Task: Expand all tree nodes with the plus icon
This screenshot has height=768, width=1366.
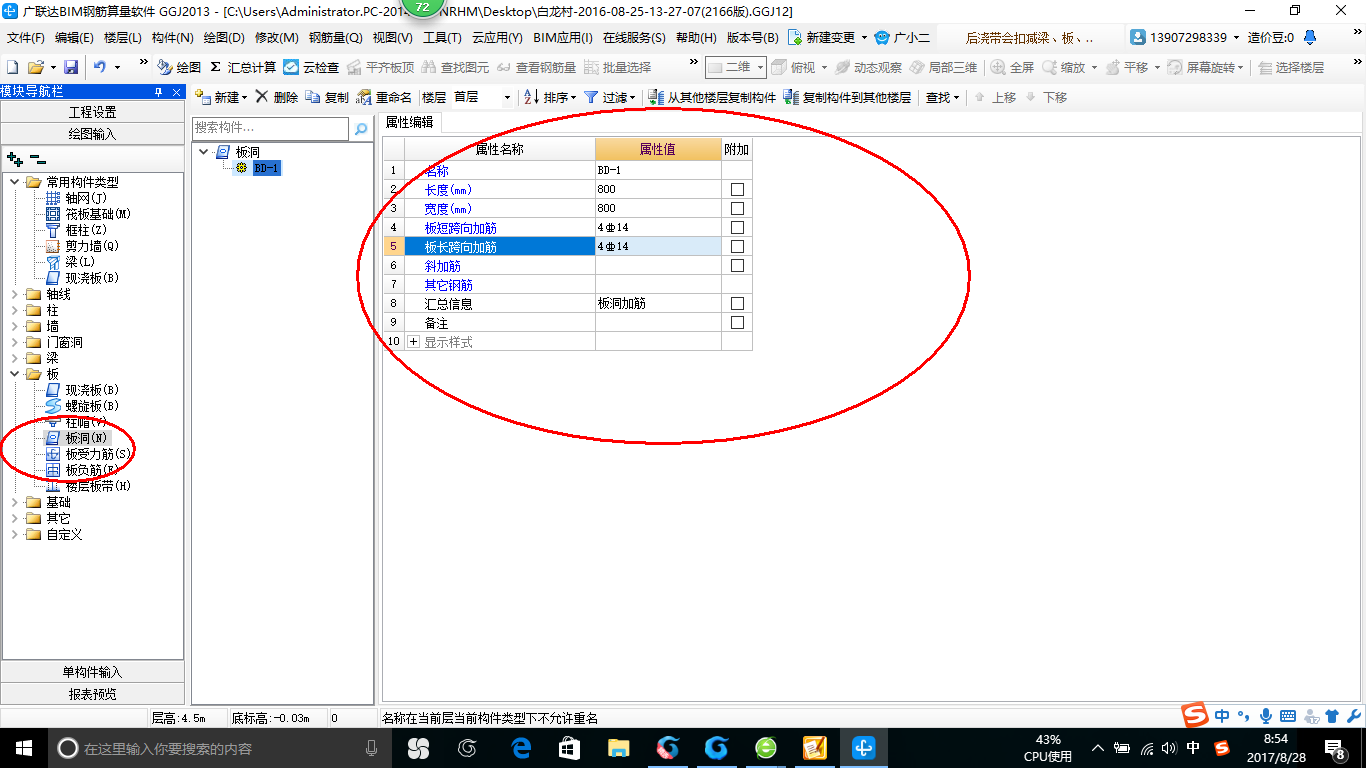Action: click(x=15, y=158)
